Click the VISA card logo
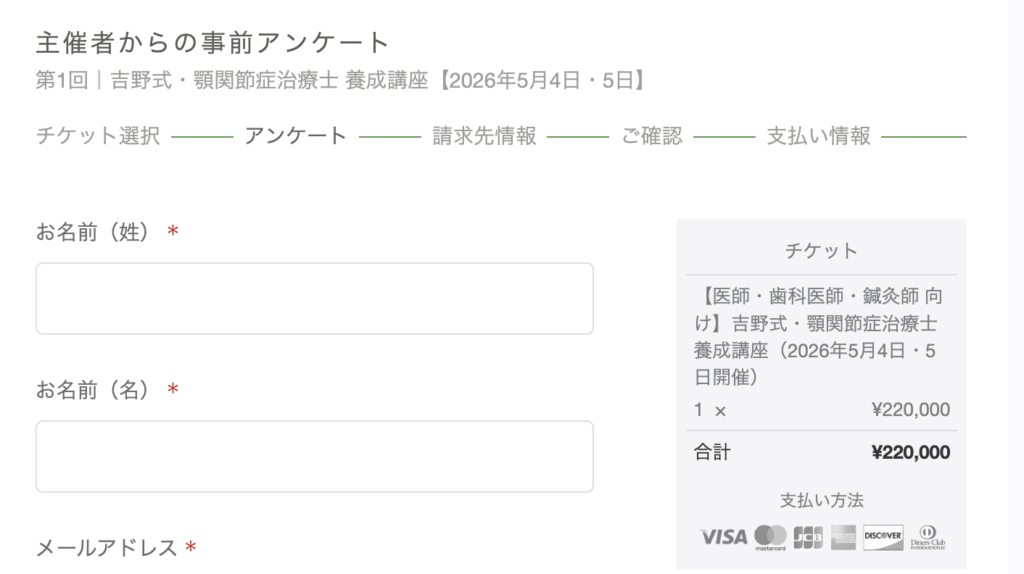This screenshot has height=574, width=1024. 723,537
